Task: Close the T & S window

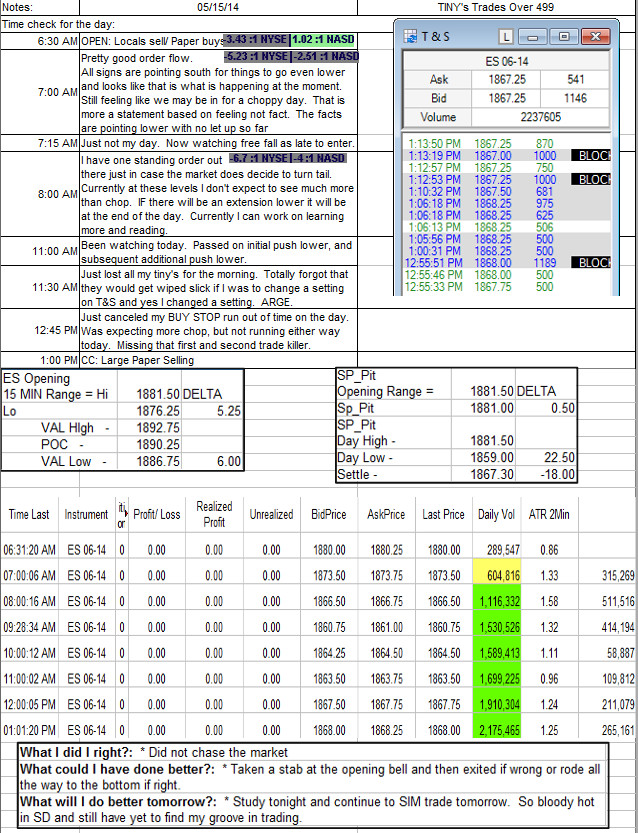Action: (x=596, y=37)
